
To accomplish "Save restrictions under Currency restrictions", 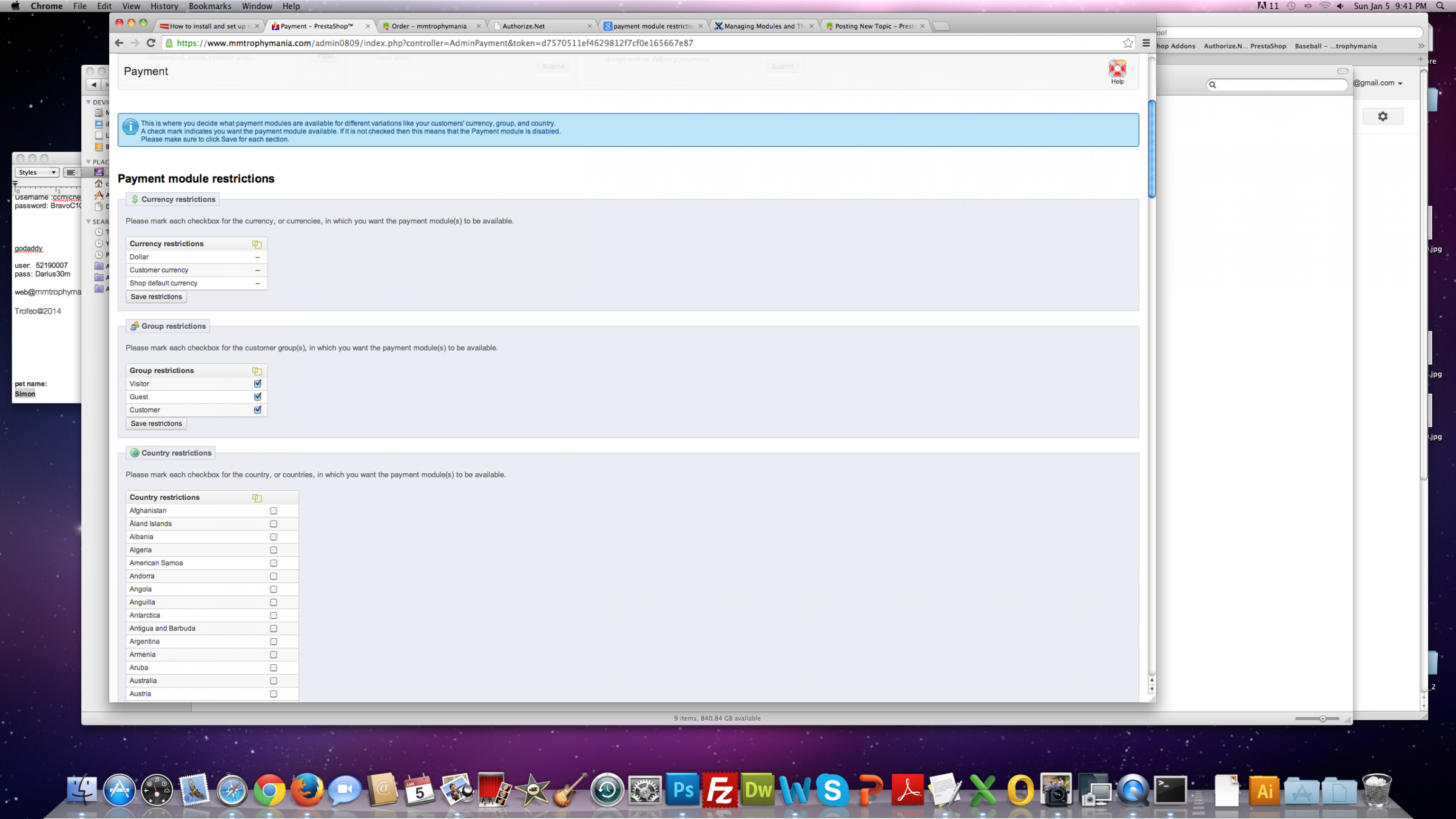I will 156,297.
